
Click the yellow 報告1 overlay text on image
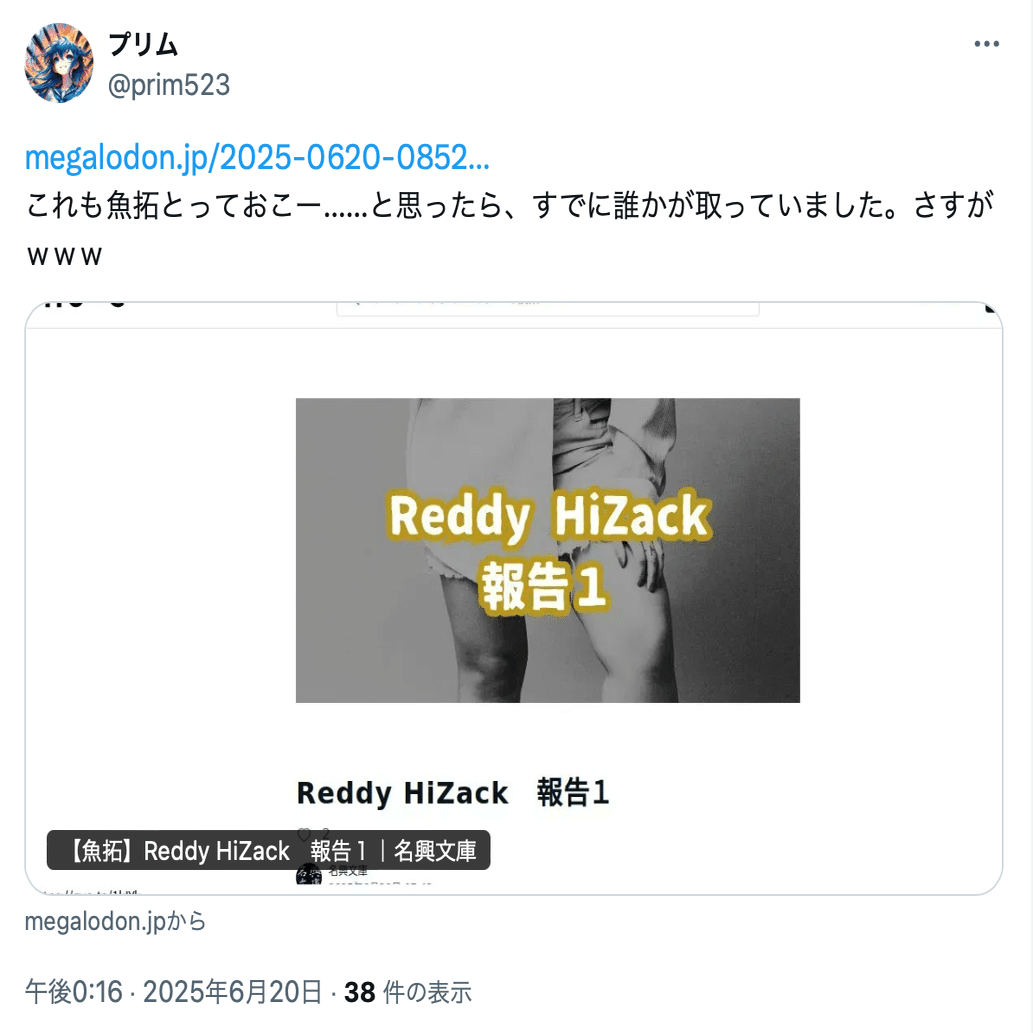tap(544, 586)
